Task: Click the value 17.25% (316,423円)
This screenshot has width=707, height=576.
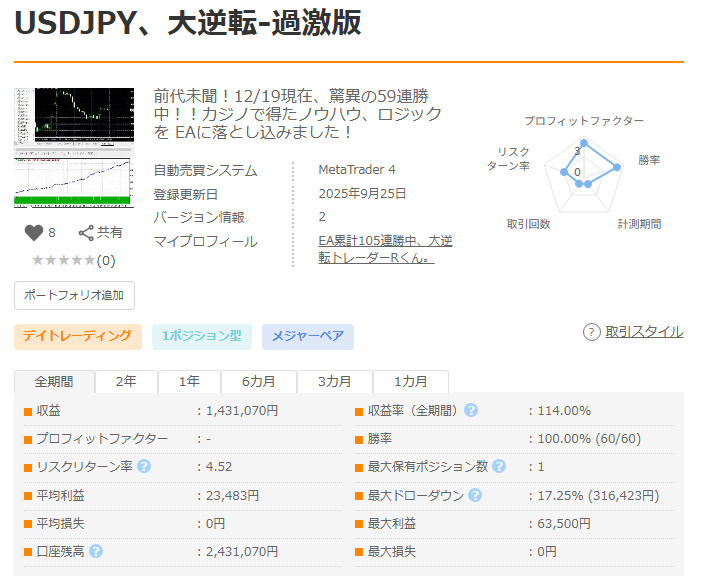Action: (x=598, y=495)
